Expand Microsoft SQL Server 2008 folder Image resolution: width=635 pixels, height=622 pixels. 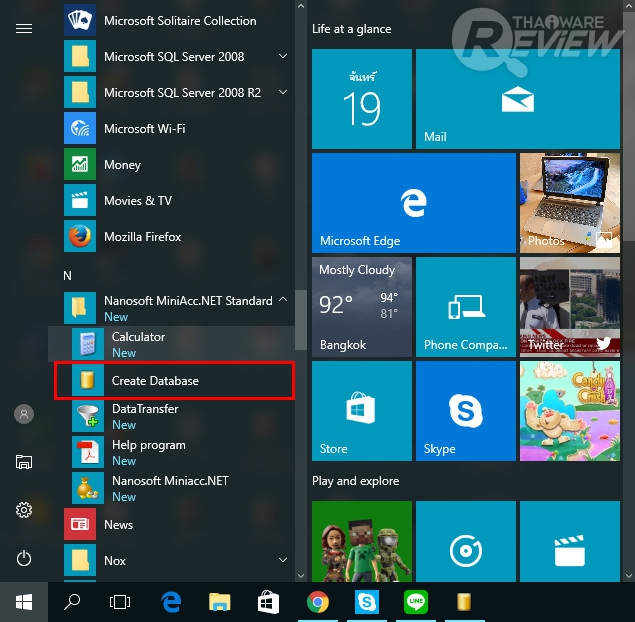point(283,57)
